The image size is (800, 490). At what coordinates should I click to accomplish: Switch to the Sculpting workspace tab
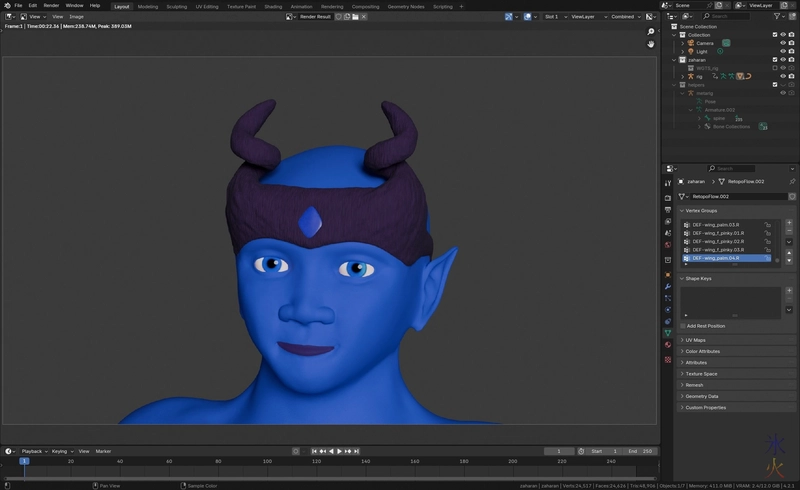point(176,6)
